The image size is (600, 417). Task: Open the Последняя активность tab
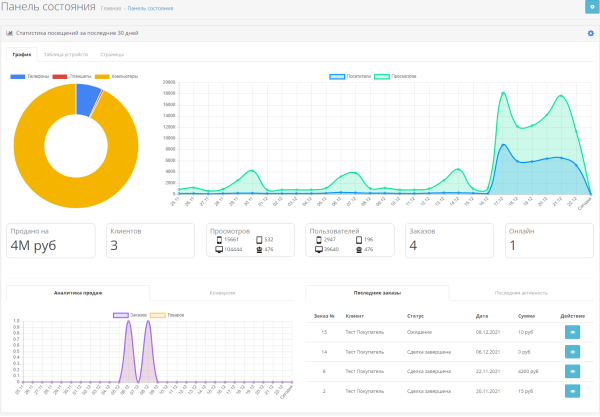click(521, 293)
